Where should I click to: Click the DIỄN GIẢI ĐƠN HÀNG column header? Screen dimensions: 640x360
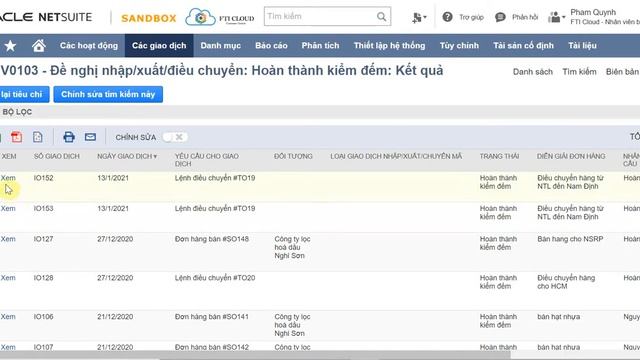(571, 156)
